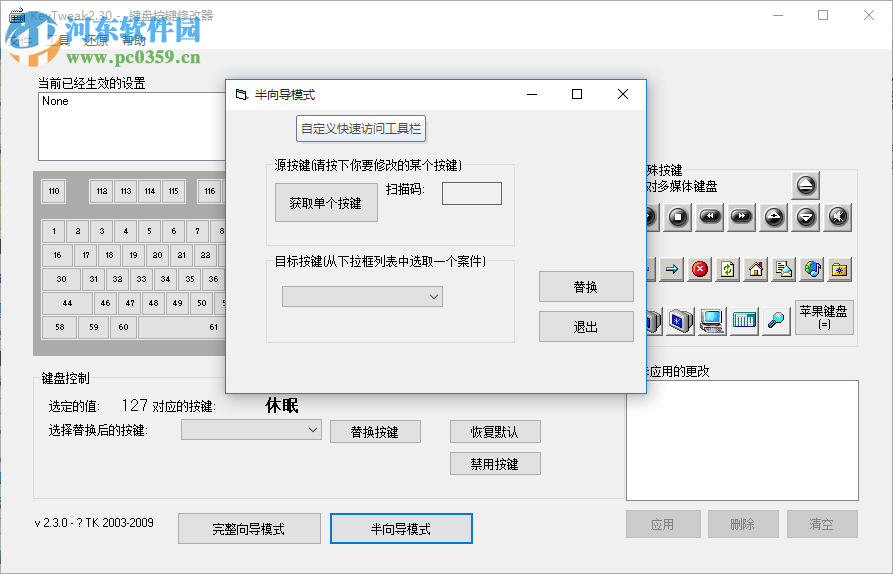
Task: Click the mail envelope key icon
Action: click(x=784, y=269)
